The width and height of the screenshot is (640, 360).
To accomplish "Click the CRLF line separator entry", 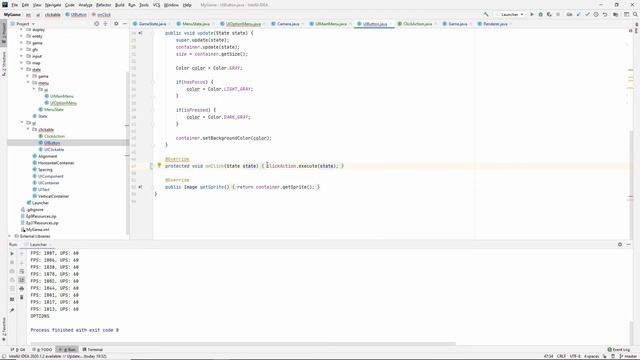I will [561, 356].
